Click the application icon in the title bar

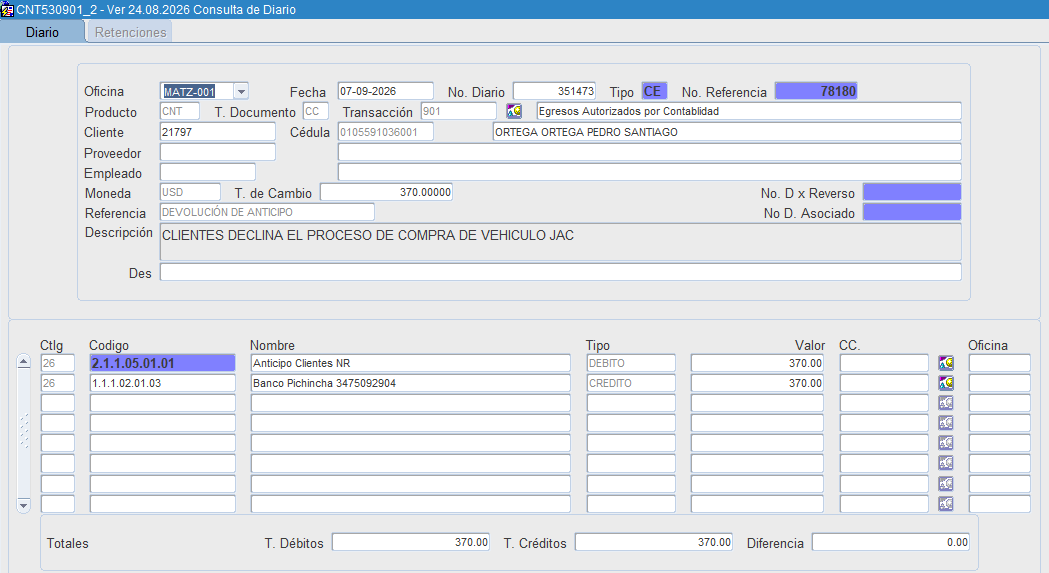coord(7,9)
